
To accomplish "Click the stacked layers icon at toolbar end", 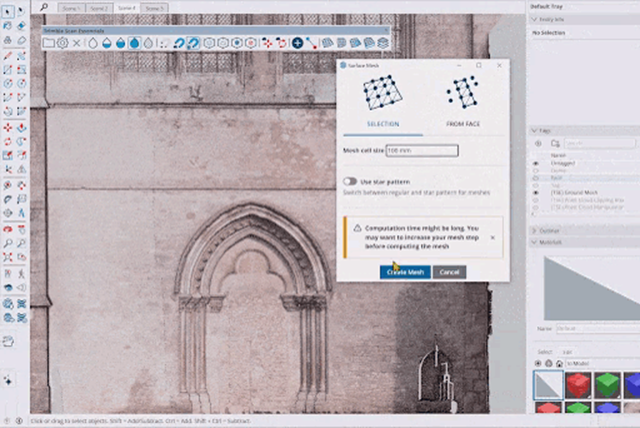I will 384,43.
